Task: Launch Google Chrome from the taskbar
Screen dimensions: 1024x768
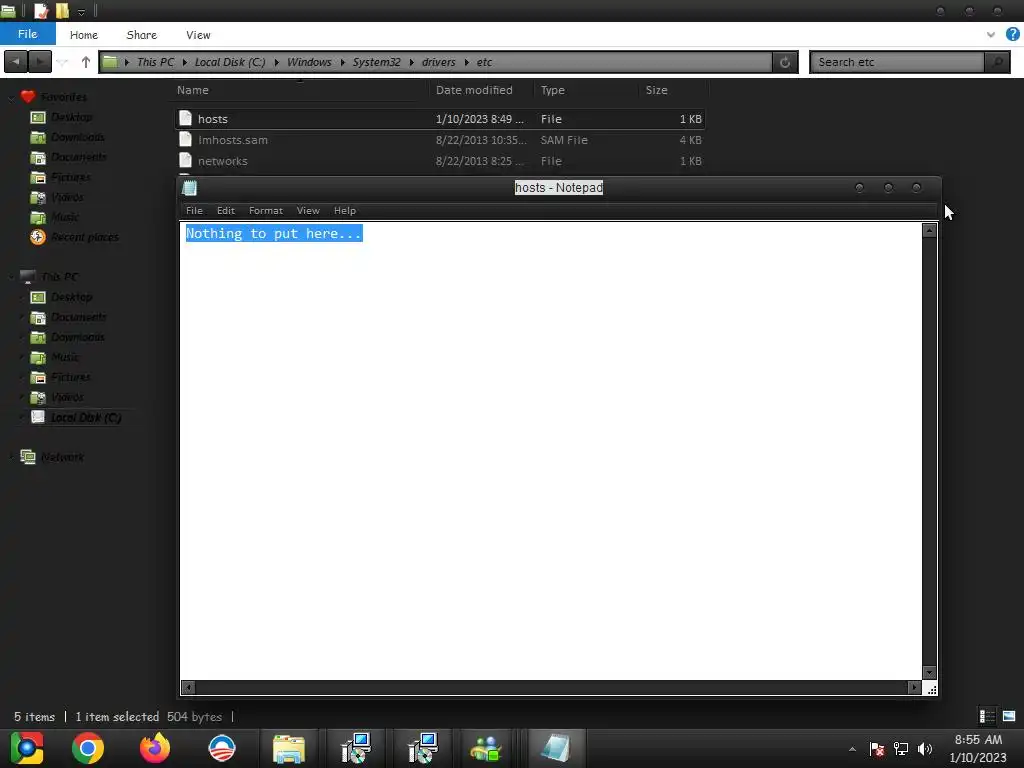Action: click(x=88, y=748)
